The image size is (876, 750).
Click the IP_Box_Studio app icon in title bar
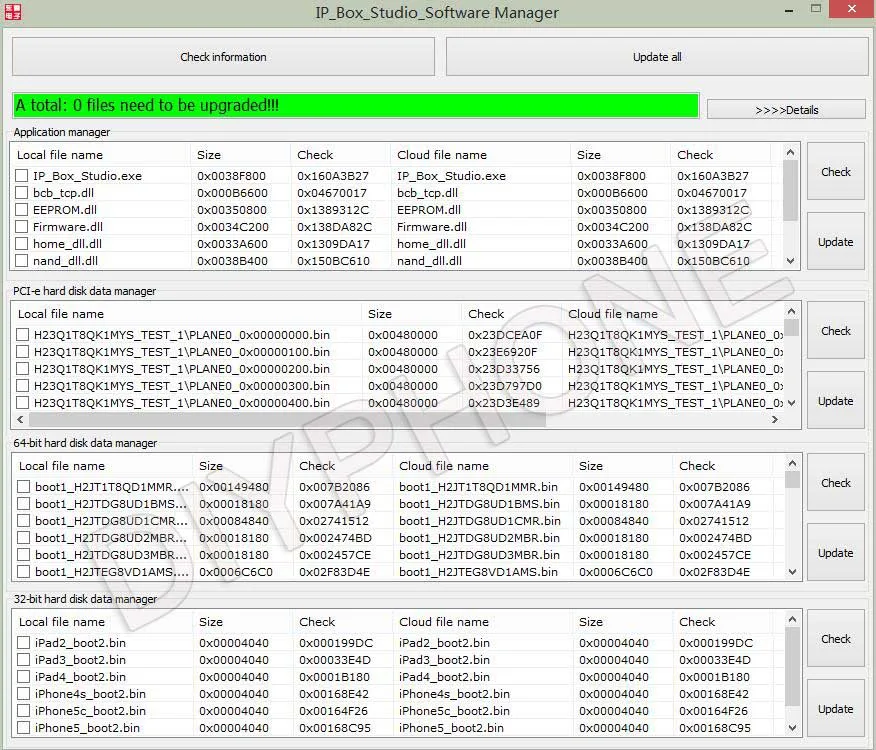pyautogui.click(x=13, y=12)
